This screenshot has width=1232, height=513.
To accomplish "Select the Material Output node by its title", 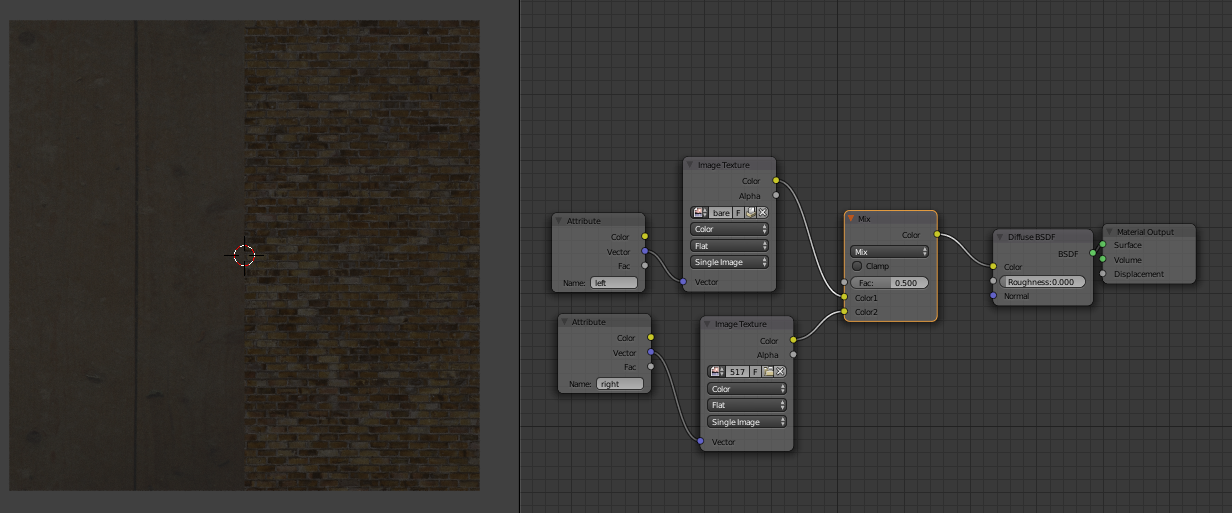I will tap(1145, 232).
